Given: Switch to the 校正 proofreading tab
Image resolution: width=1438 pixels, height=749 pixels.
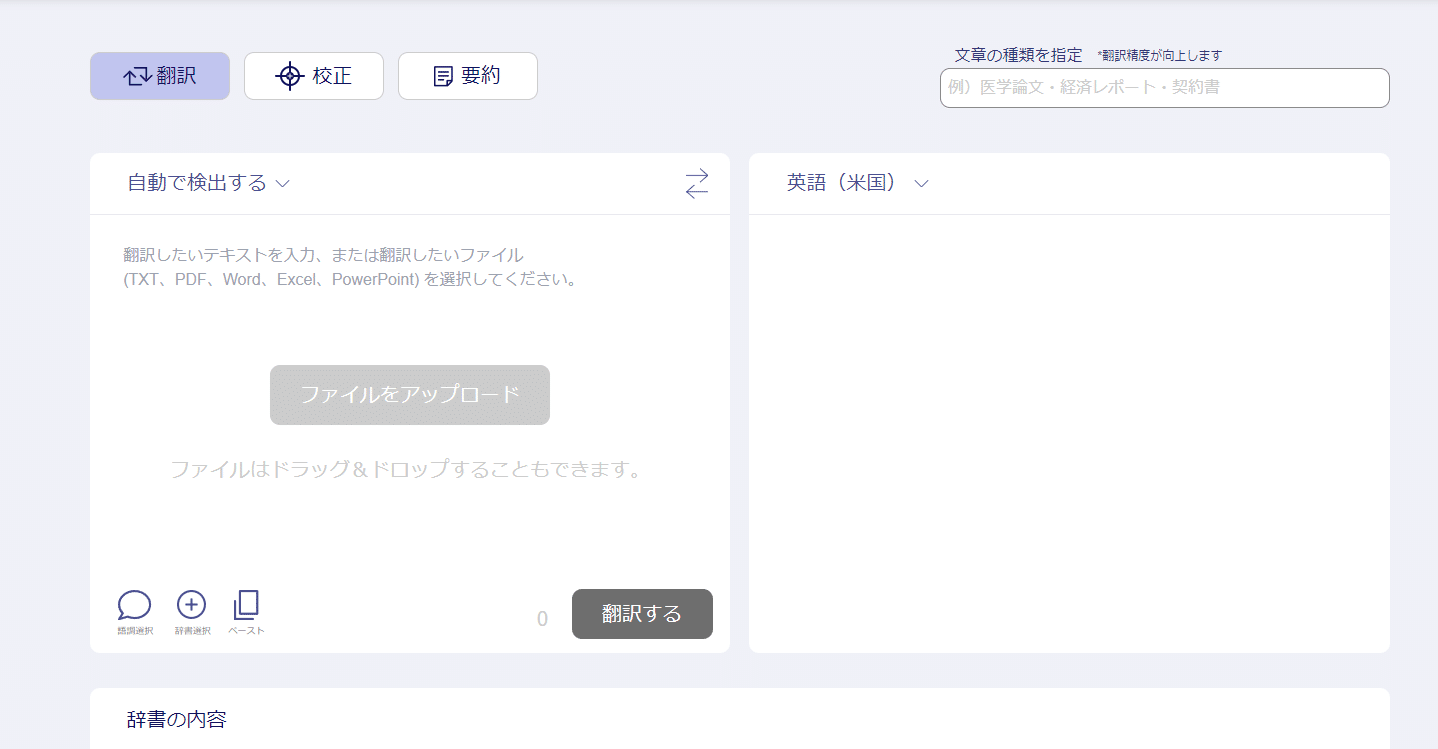Looking at the screenshot, I should click(313, 76).
